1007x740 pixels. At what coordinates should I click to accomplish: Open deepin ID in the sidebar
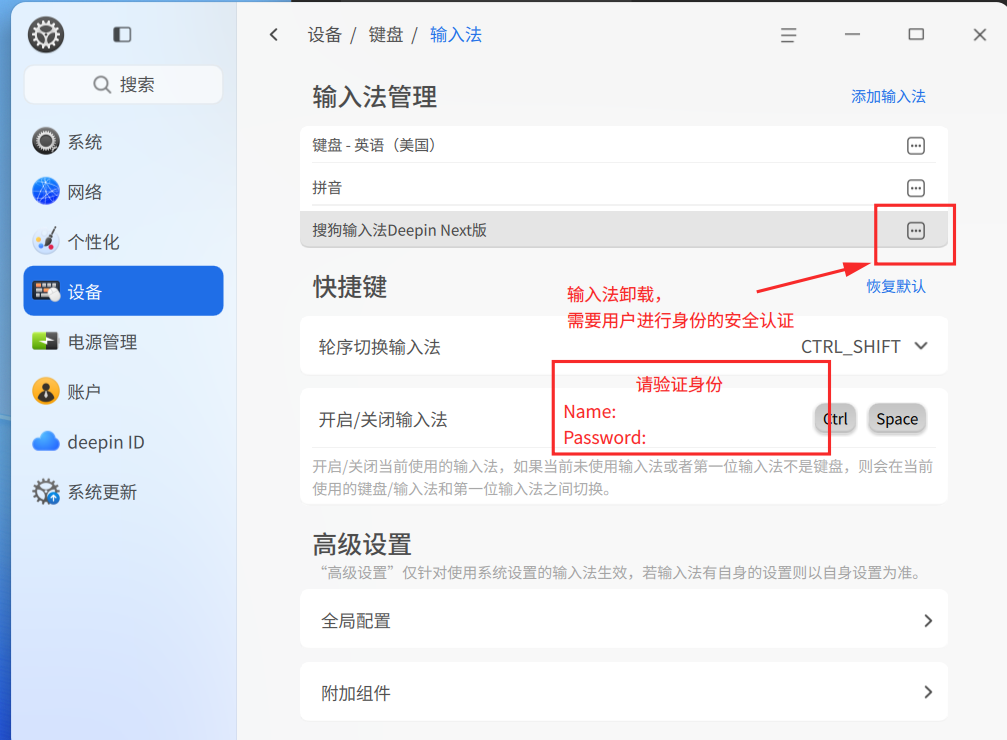pyautogui.click(x=123, y=442)
